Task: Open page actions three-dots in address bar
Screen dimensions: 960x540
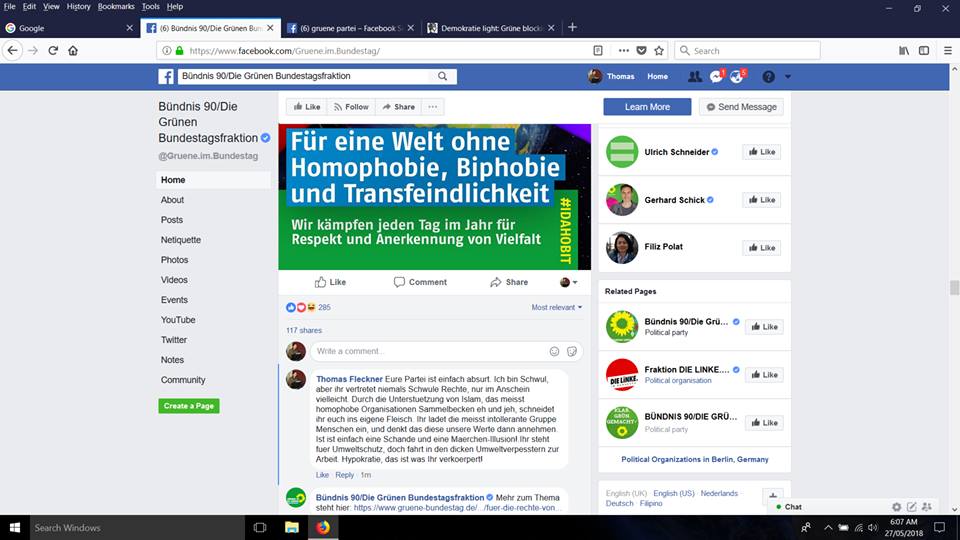Action: coord(623,51)
